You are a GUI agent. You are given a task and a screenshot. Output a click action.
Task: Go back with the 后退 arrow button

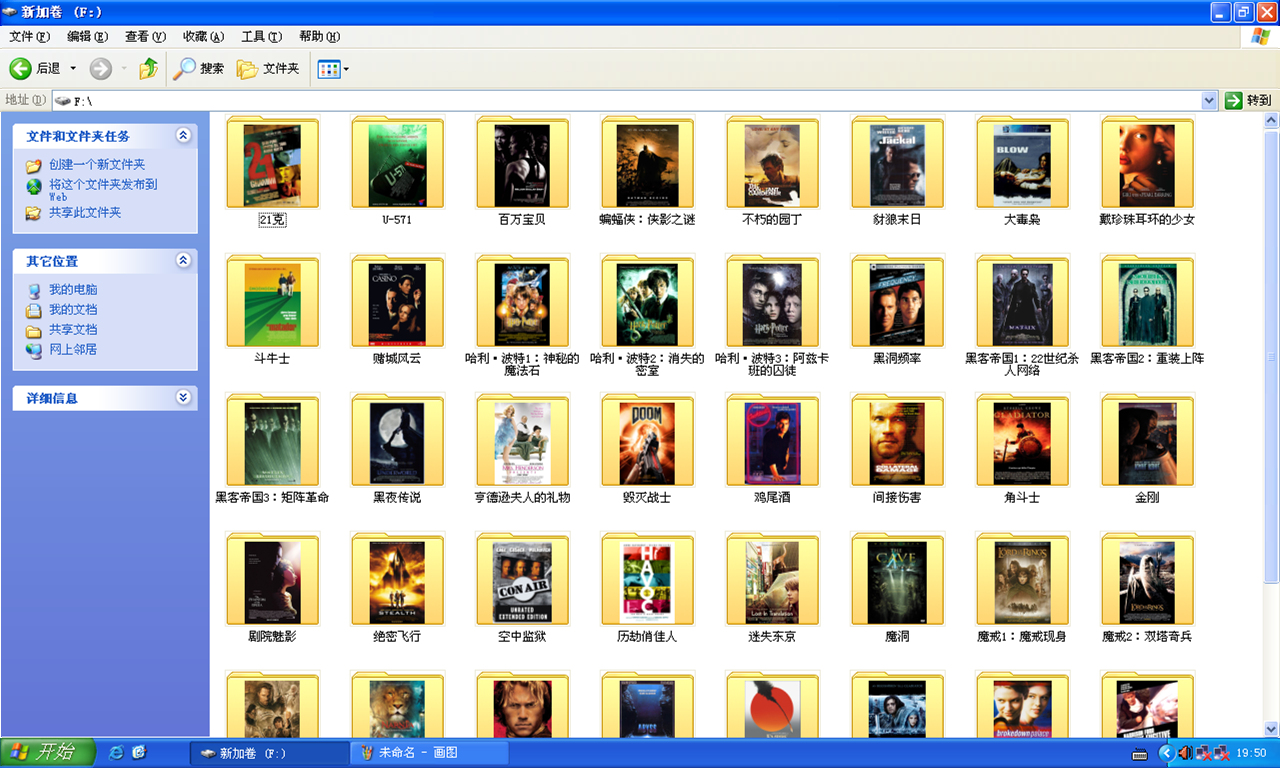(x=35, y=68)
